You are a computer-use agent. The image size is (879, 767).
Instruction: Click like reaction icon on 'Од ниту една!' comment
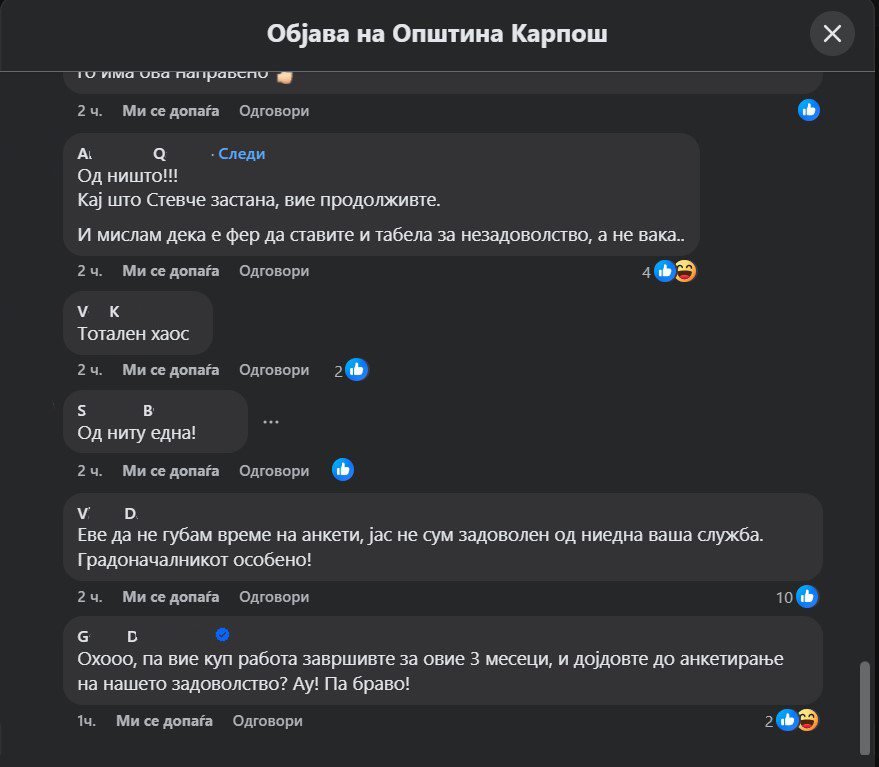coord(343,469)
